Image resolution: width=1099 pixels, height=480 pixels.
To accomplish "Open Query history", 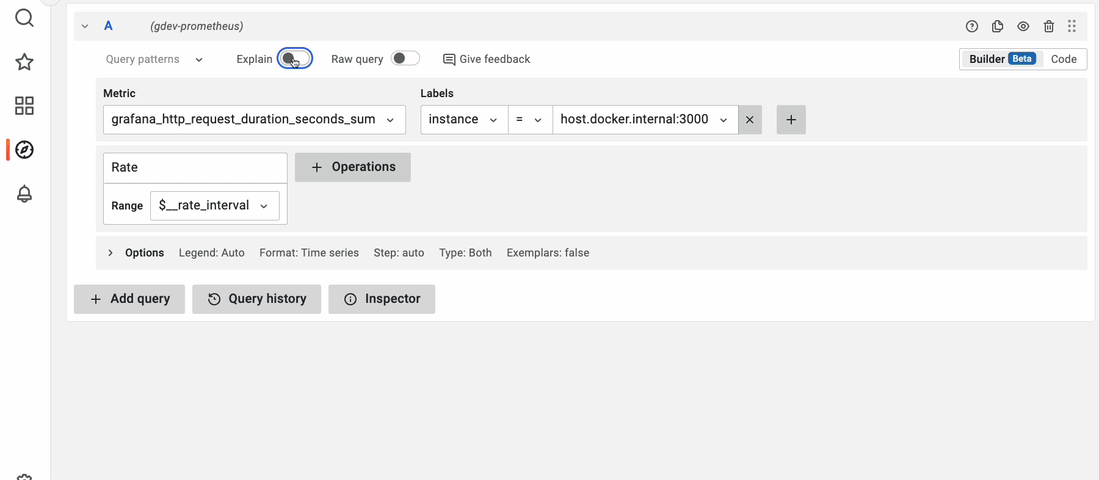I will pos(257,299).
